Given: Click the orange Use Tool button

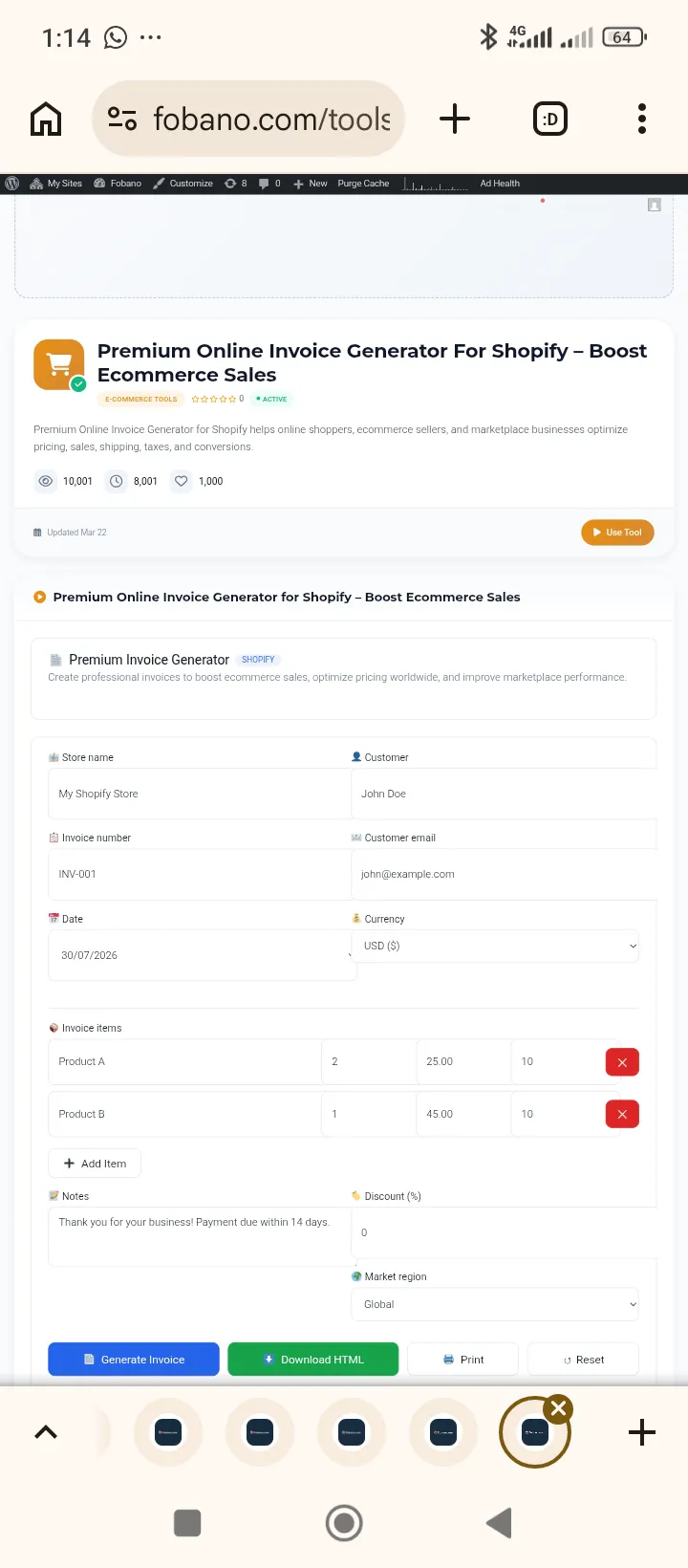Looking at the screenshot, I should tap(617, 533).
